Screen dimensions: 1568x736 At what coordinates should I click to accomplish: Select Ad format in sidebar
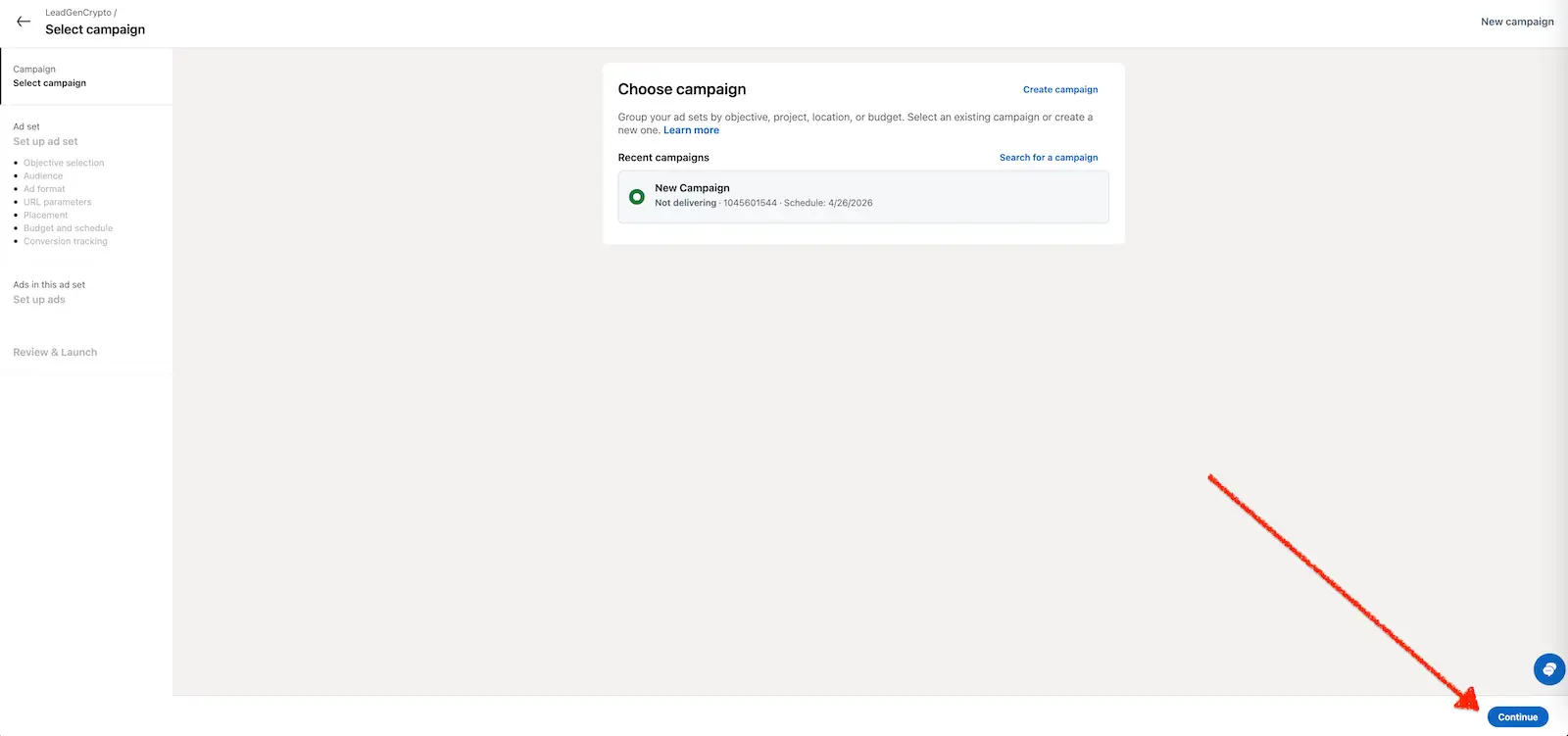pos(44,189)
